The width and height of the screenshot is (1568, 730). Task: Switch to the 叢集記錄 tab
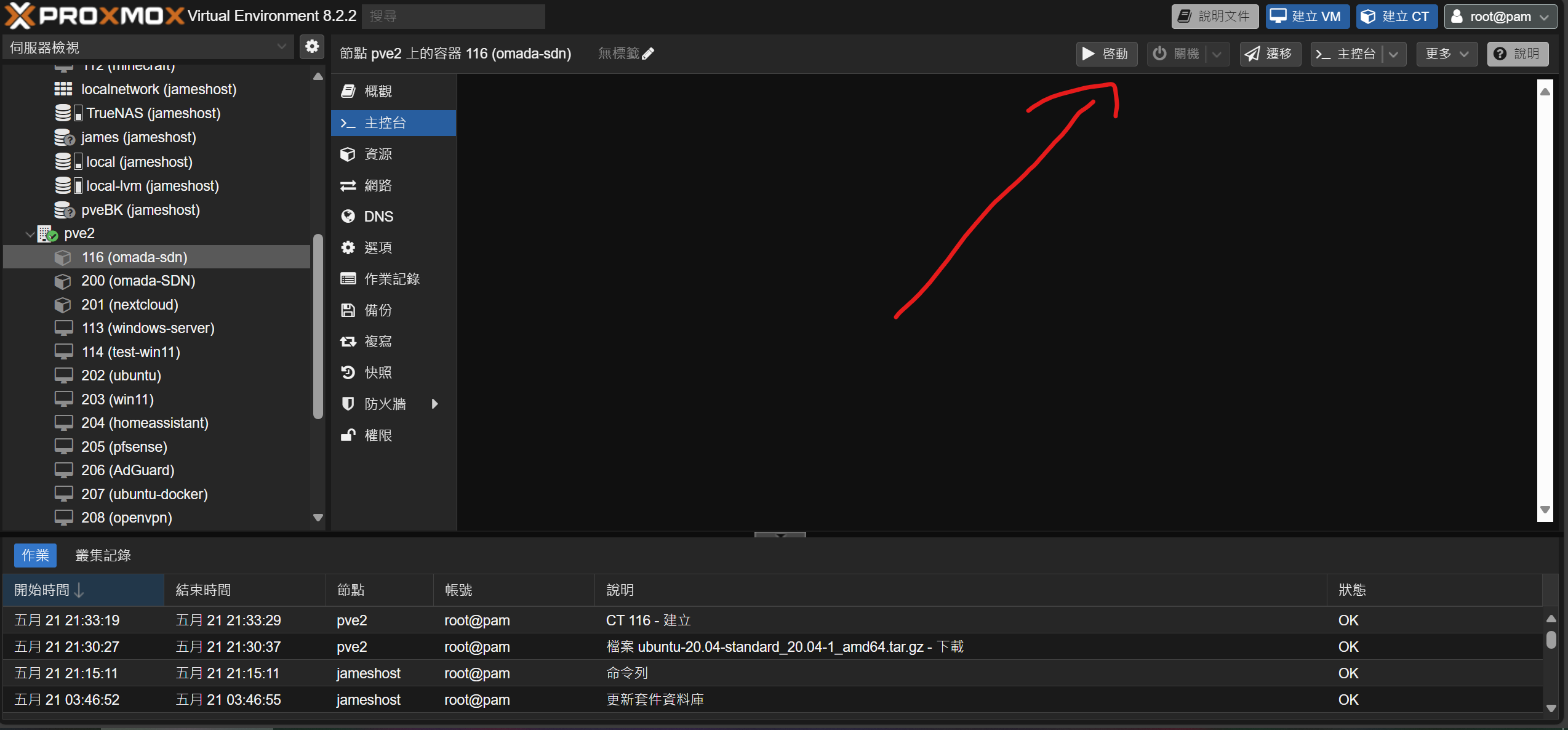(x=103, y=555)
